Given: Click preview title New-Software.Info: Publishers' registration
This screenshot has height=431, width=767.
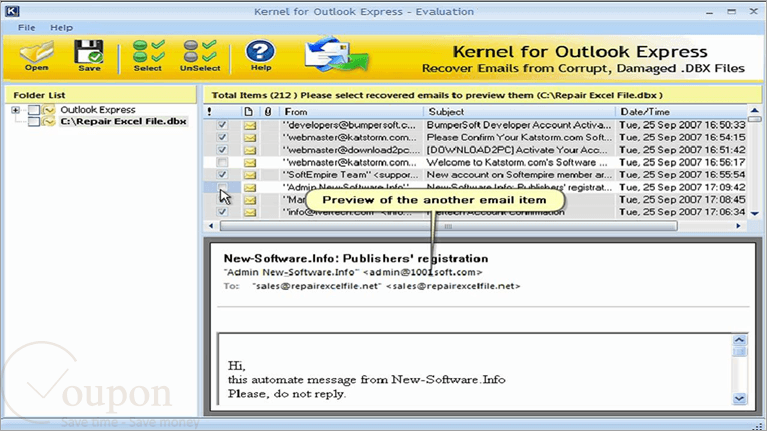Looking at the screenshot, I should click(x=356, y=258).
